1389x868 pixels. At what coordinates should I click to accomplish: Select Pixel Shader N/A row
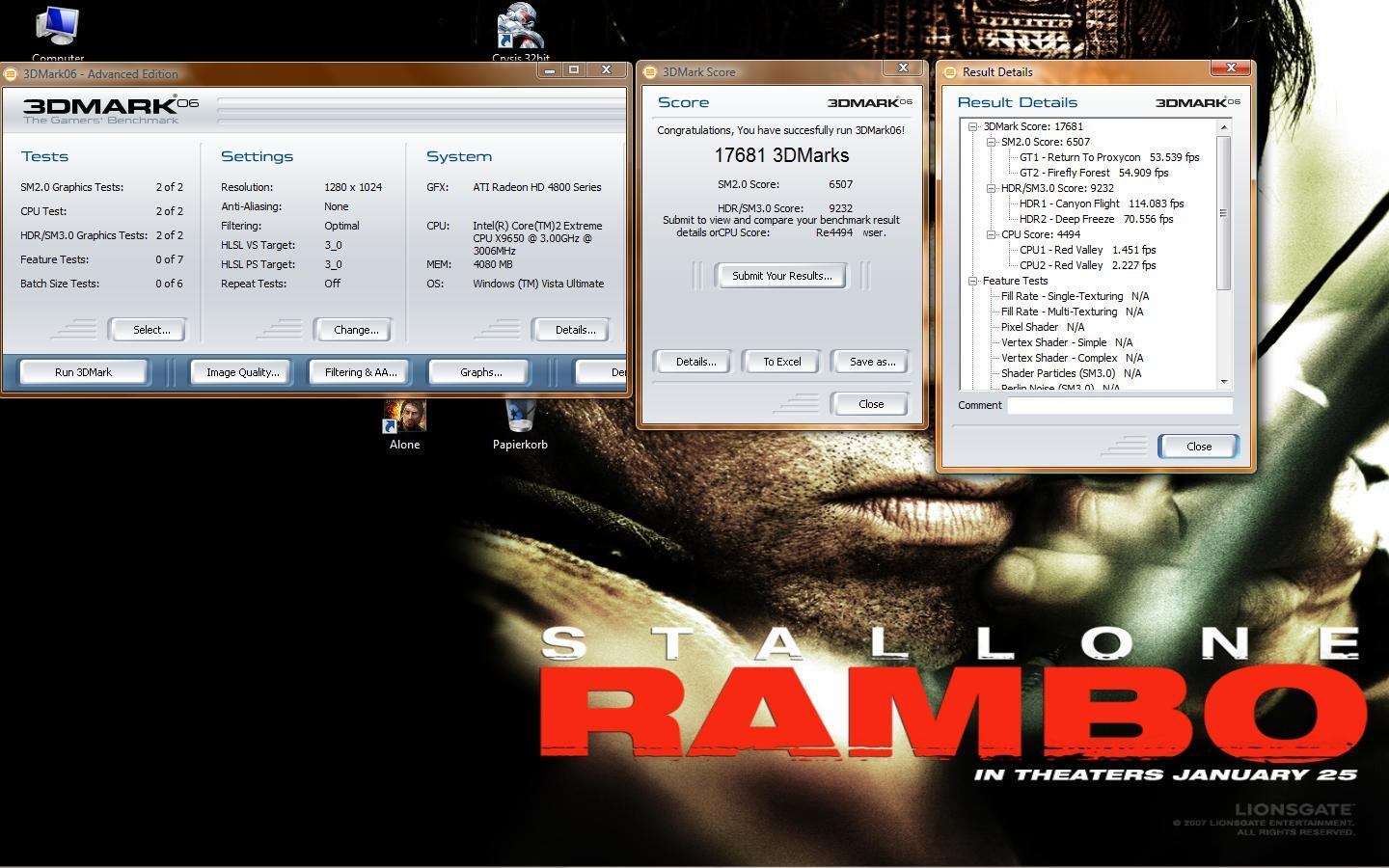click(x=1043, y=327)
